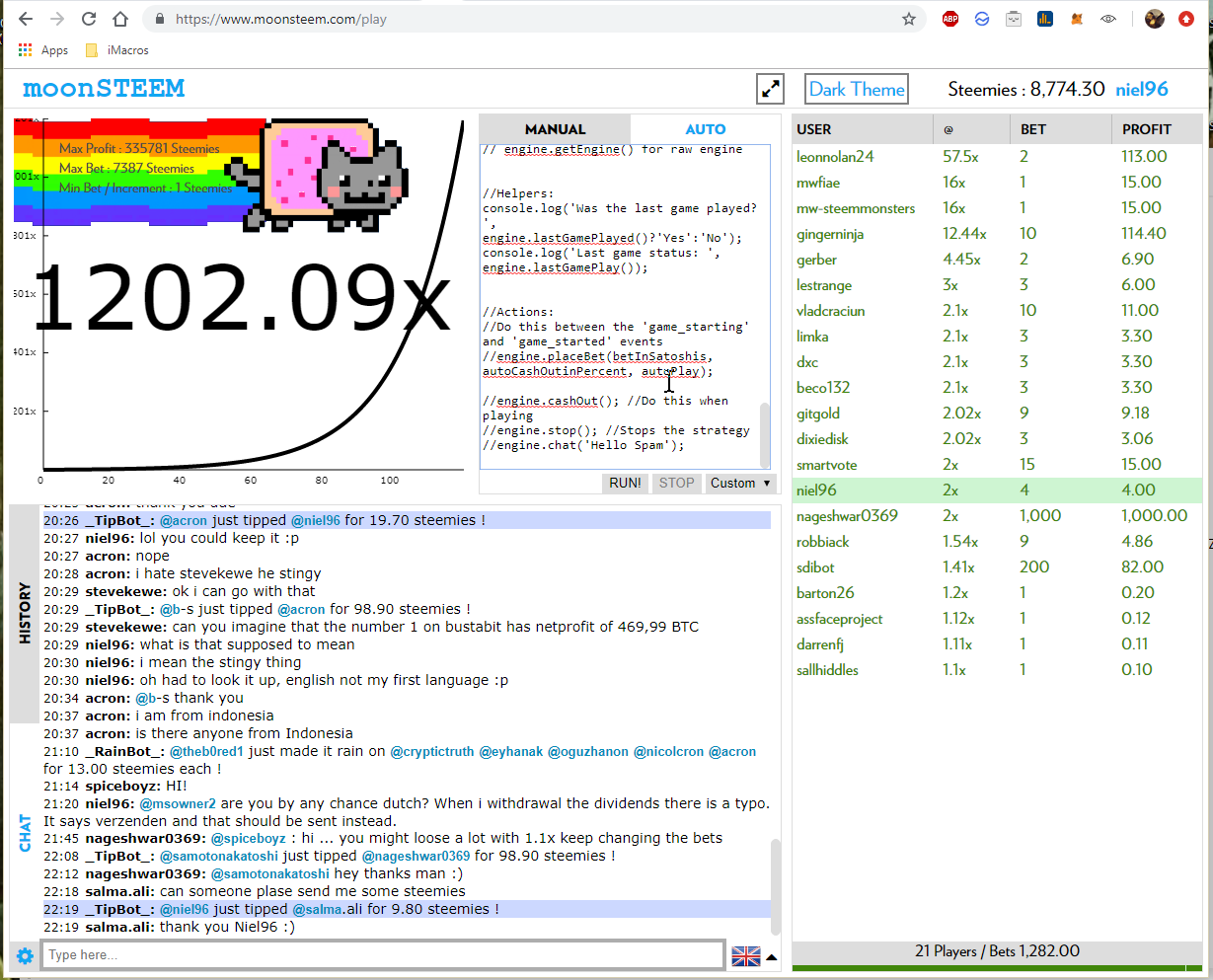Click @msowner2 mention in chat
The height and width of the screenshot is (980, 1213).
click(x=178, y=803)
